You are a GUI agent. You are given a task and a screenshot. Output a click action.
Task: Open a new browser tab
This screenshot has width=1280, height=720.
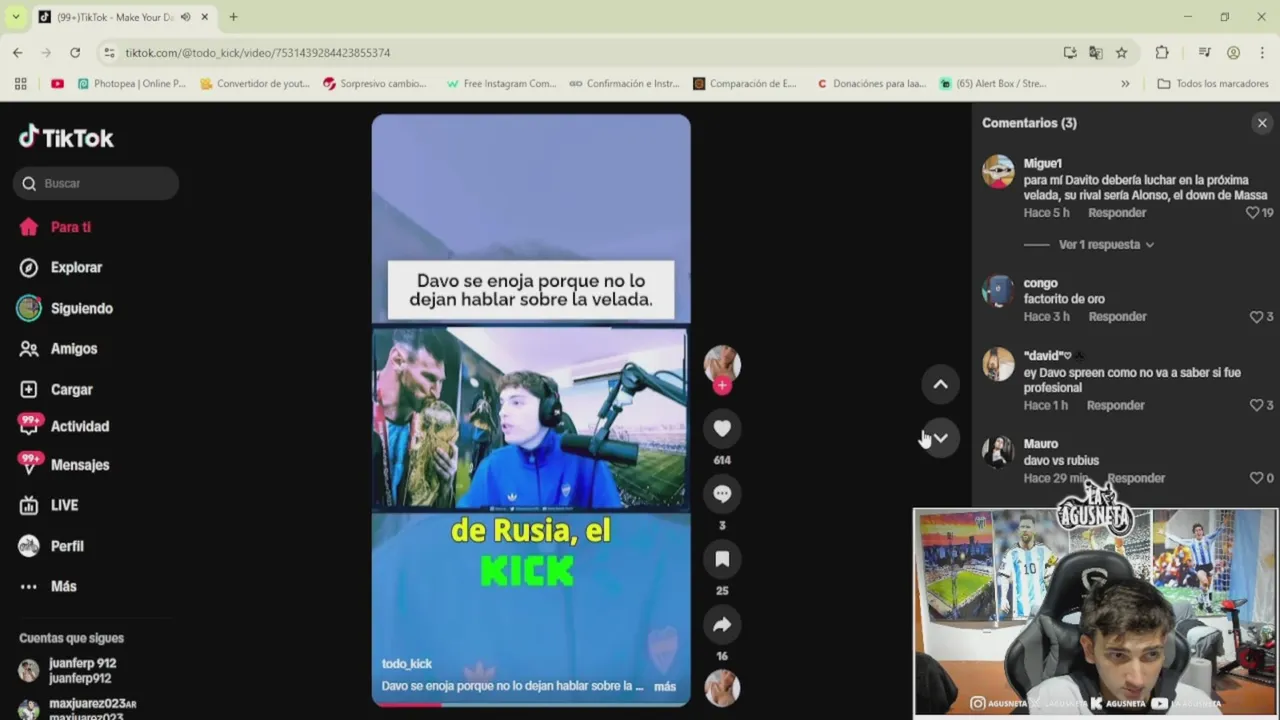[233, 17]
